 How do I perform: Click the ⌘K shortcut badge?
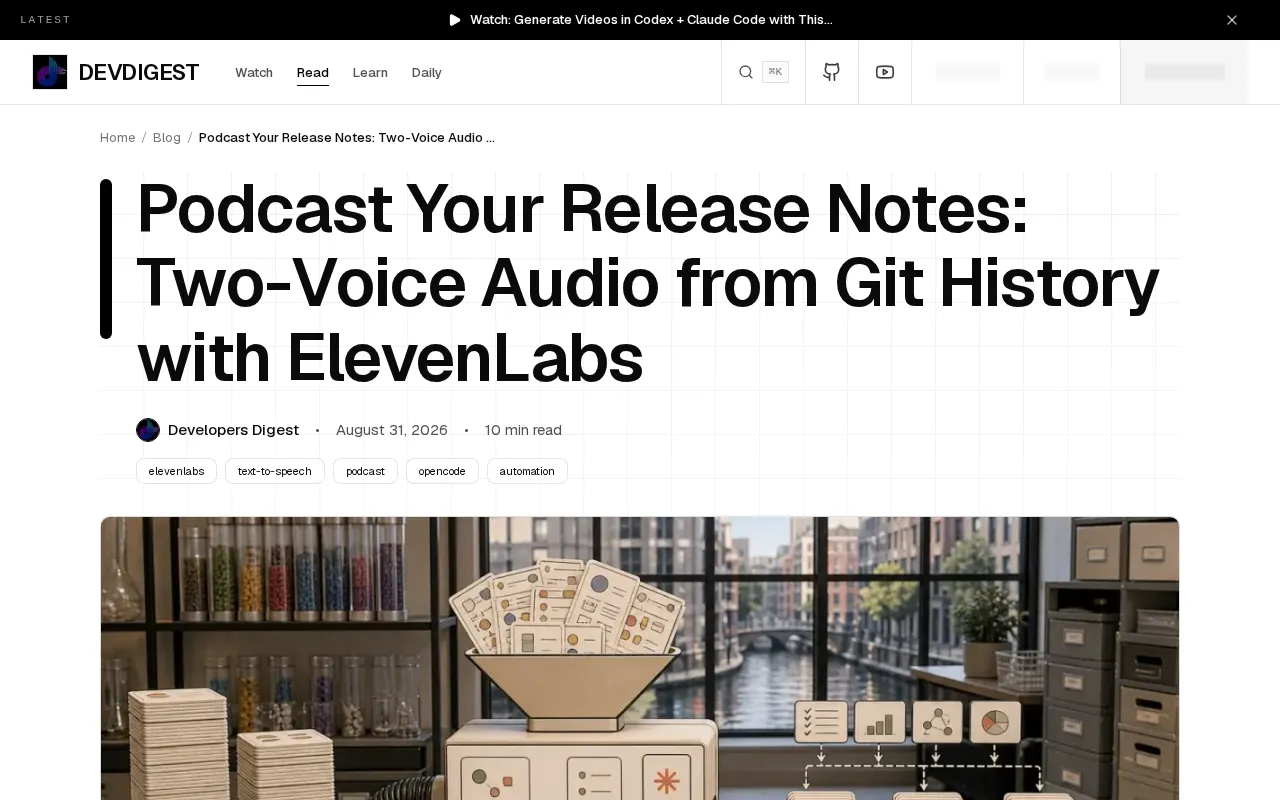(x=775, y=72)
